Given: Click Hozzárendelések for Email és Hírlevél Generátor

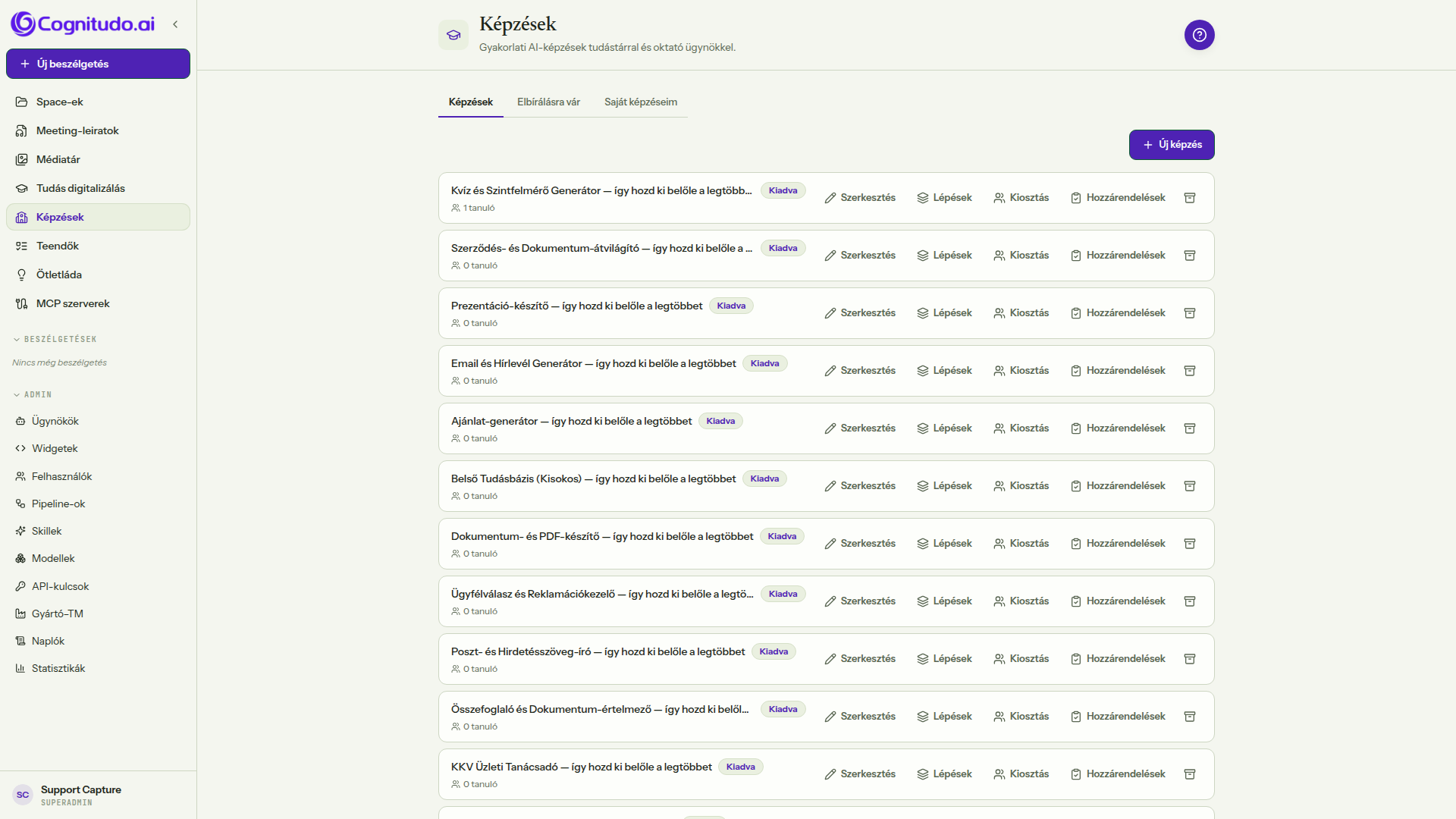Looking at the screenshot, I should tap(1118, 371).
